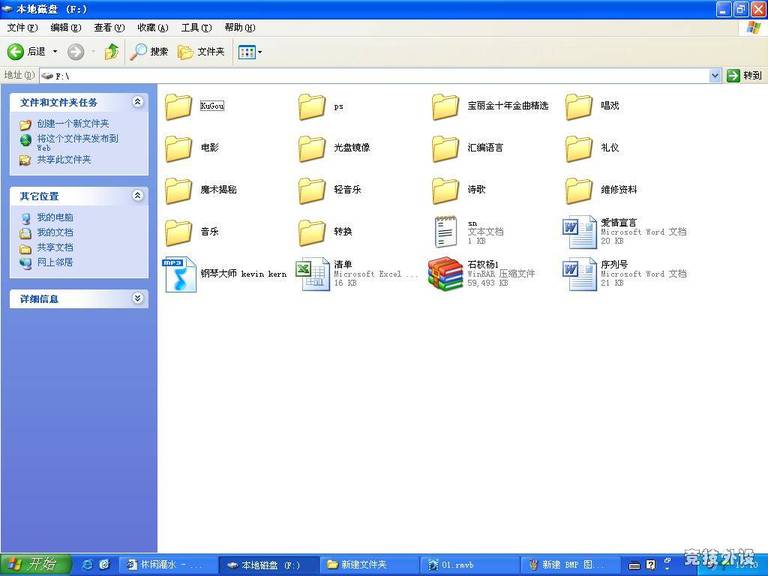
Task: Open 共享文档 from other places
Action: pos(55,247)
